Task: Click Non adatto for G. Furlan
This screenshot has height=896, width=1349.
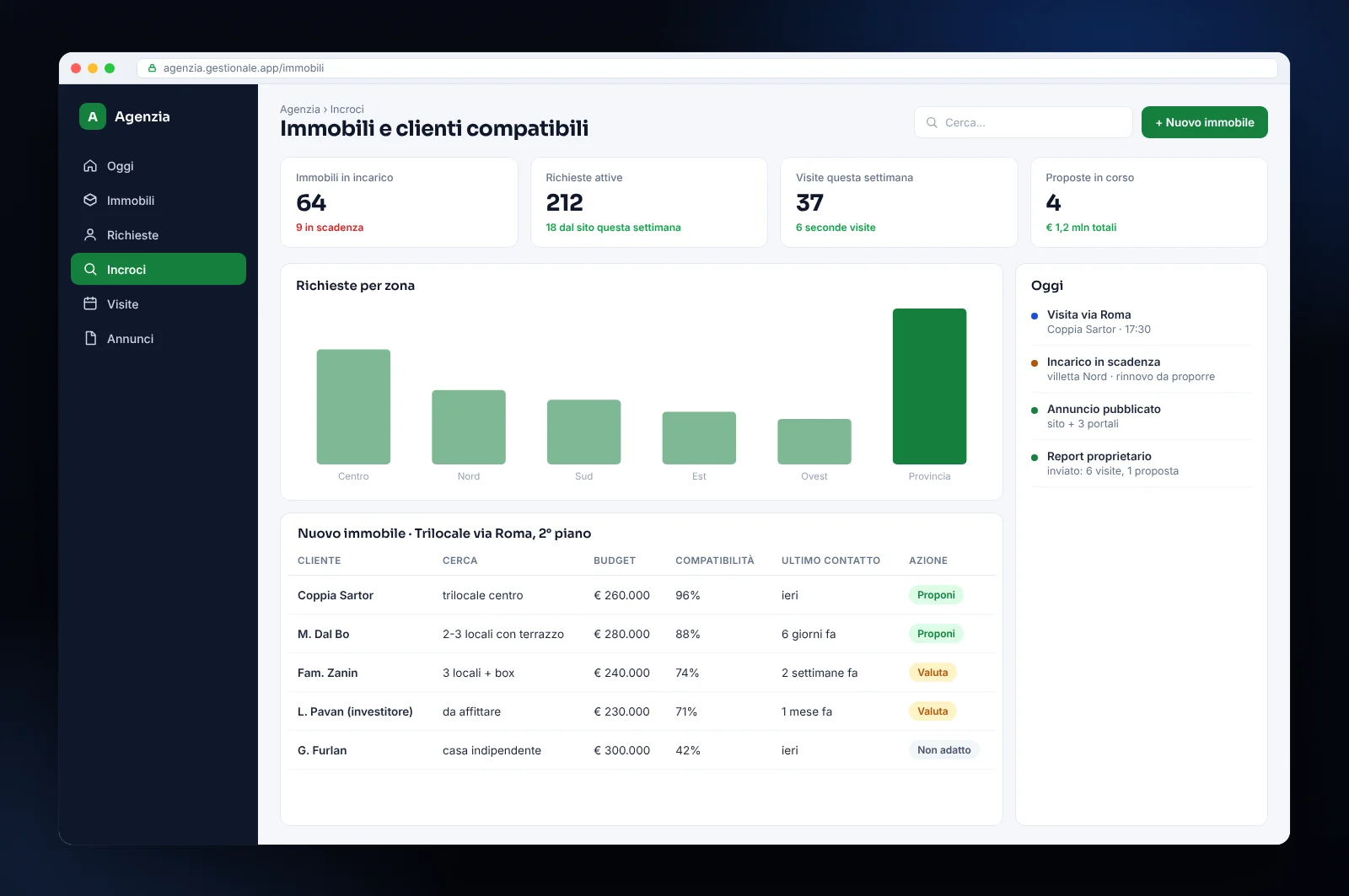Action: pyautogui.click(x=944, y=750)
